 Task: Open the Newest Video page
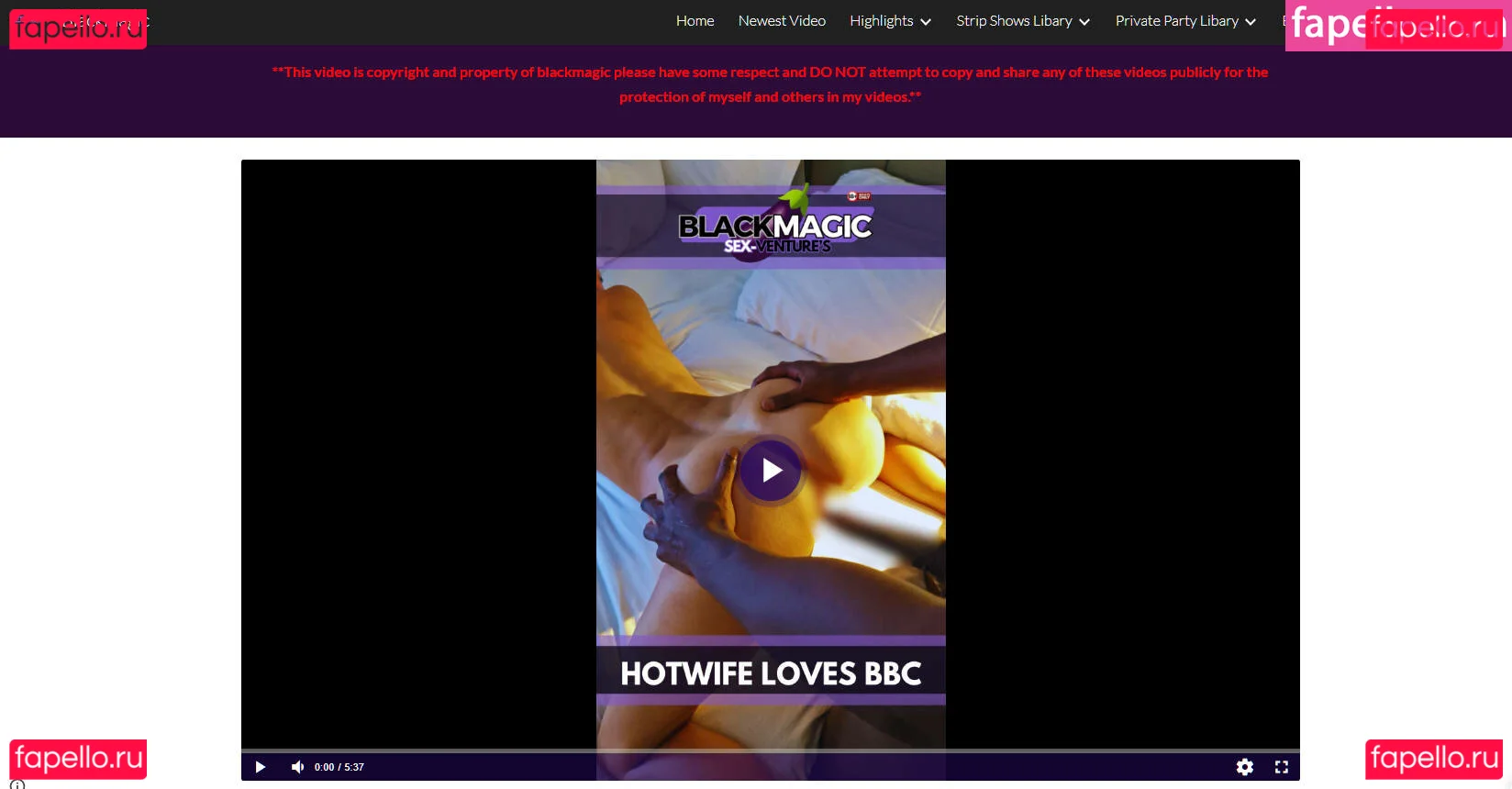click(782, 21)
